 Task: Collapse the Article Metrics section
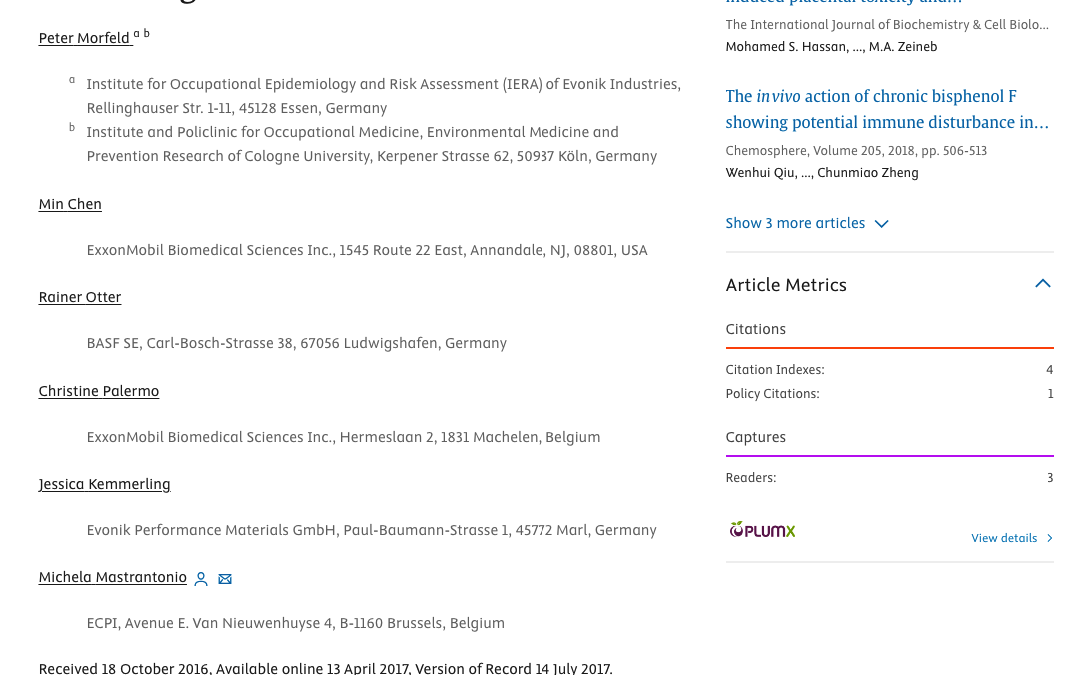pyautogui.click(x=1042, y=285)
